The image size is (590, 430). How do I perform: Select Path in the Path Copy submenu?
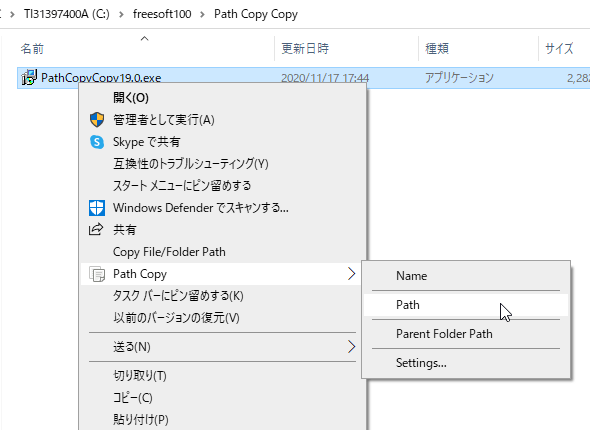click(x=466, y=305)
